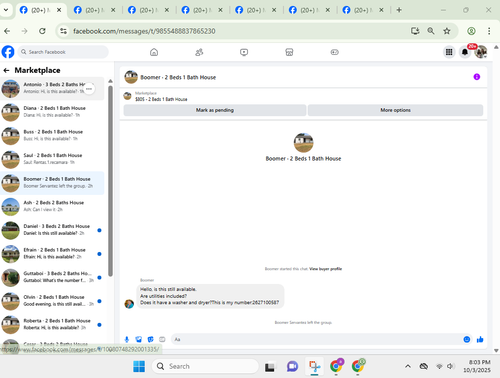This screenshot has height=378, width=500.
Task: Open the Facebook logo home link
Action: click(8, 52)
